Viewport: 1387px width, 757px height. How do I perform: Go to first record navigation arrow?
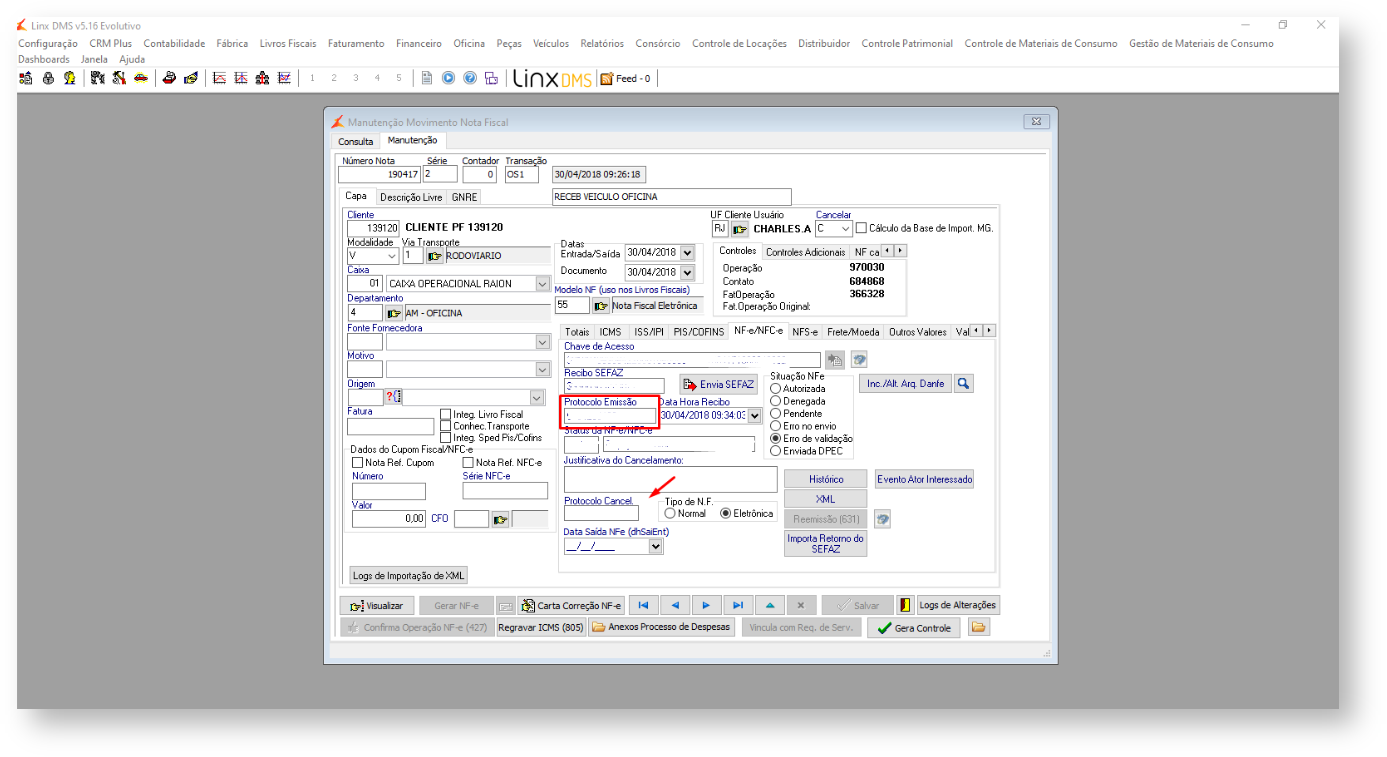tap(643, 606)
